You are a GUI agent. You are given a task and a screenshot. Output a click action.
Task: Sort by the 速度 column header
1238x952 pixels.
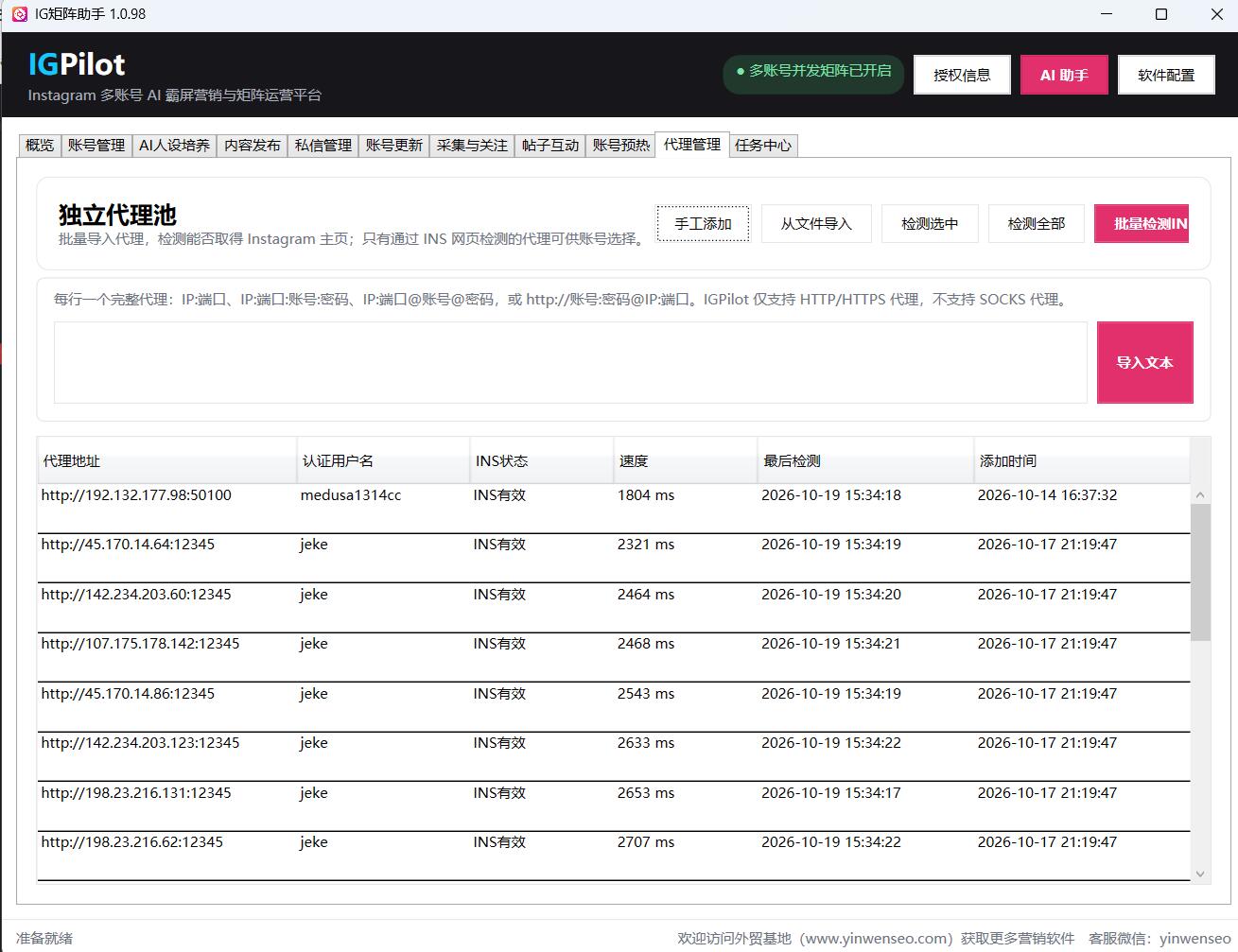coord(686,461)
